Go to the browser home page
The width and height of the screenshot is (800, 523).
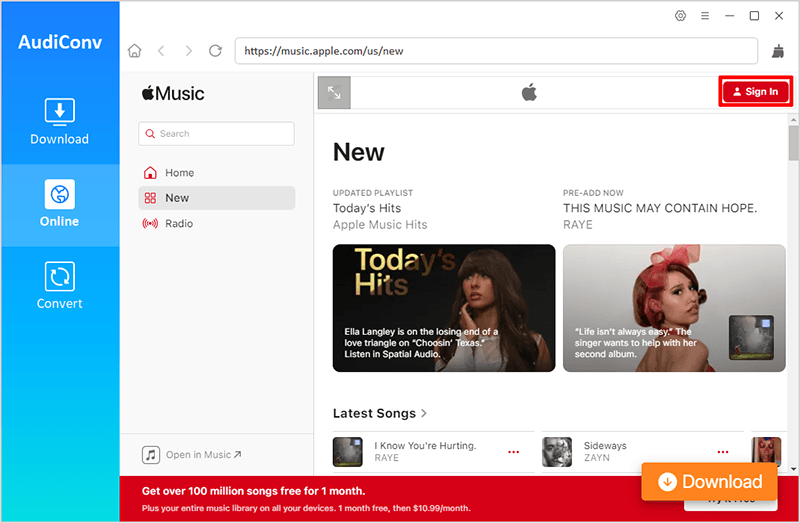pos(135,51)
